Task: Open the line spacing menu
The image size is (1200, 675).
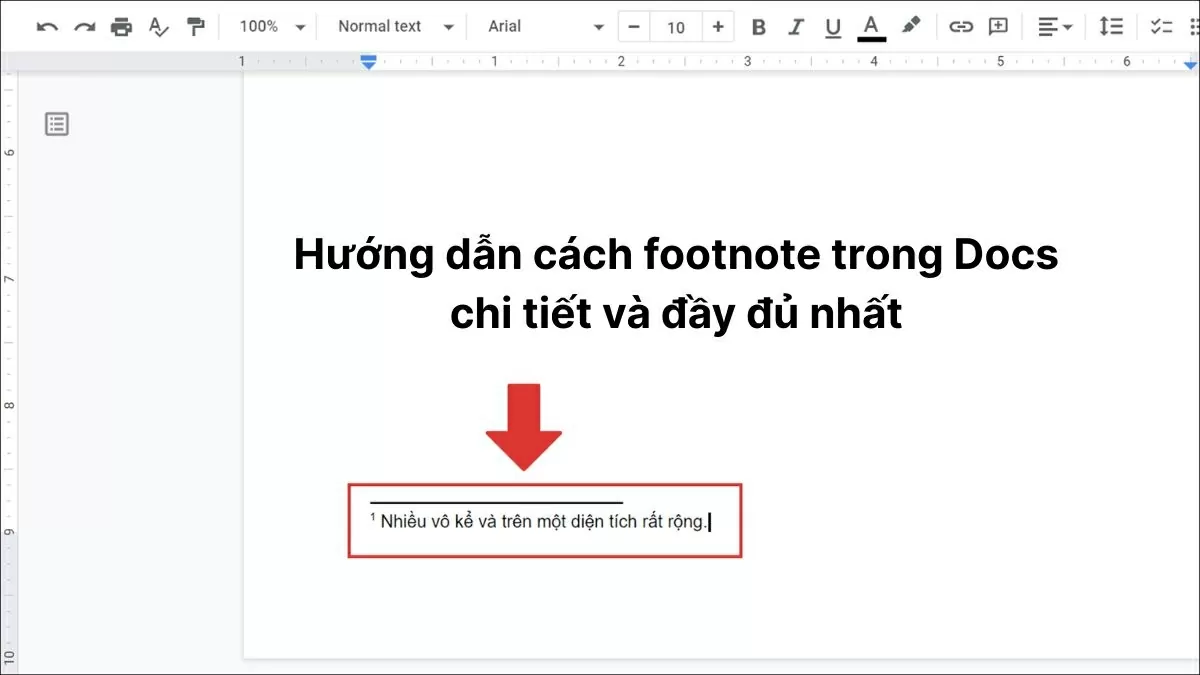Action: [1110, 26]
